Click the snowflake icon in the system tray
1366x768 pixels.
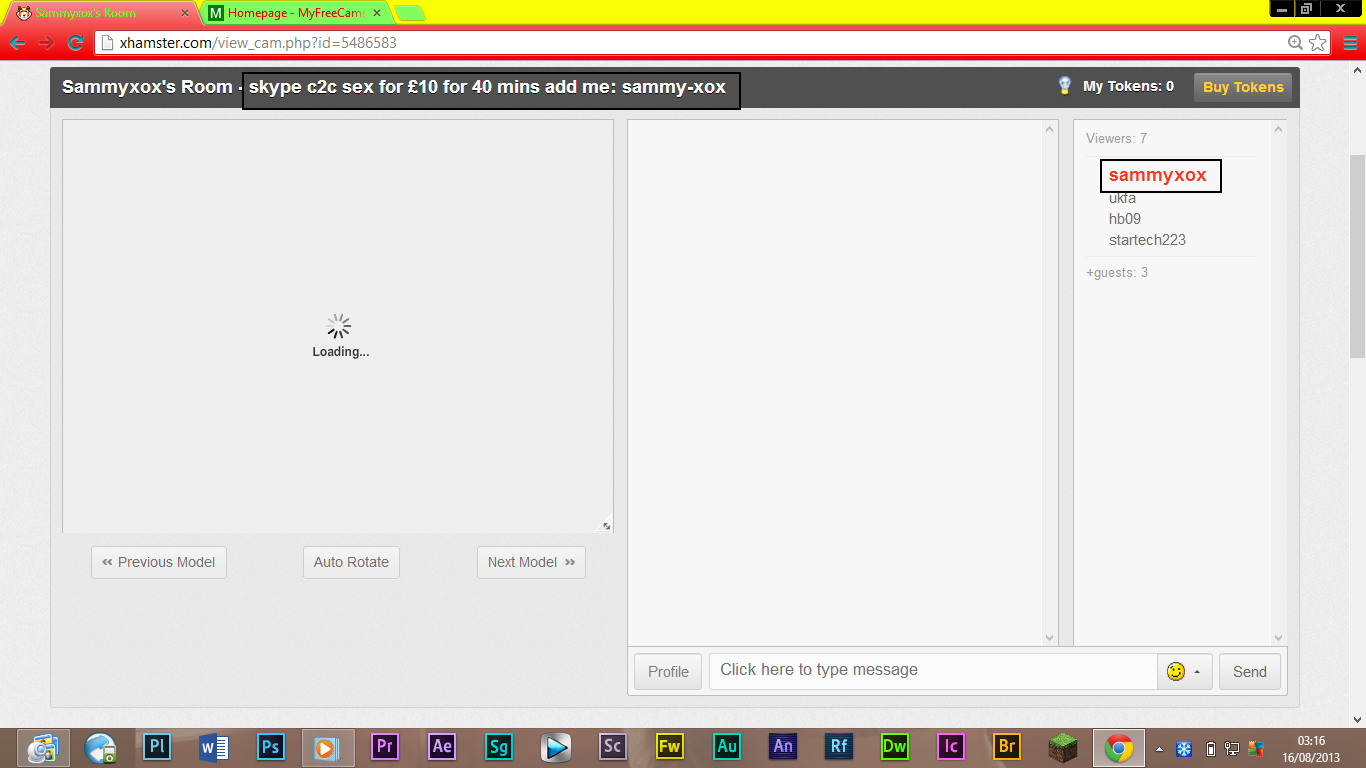coord(1184,748)
